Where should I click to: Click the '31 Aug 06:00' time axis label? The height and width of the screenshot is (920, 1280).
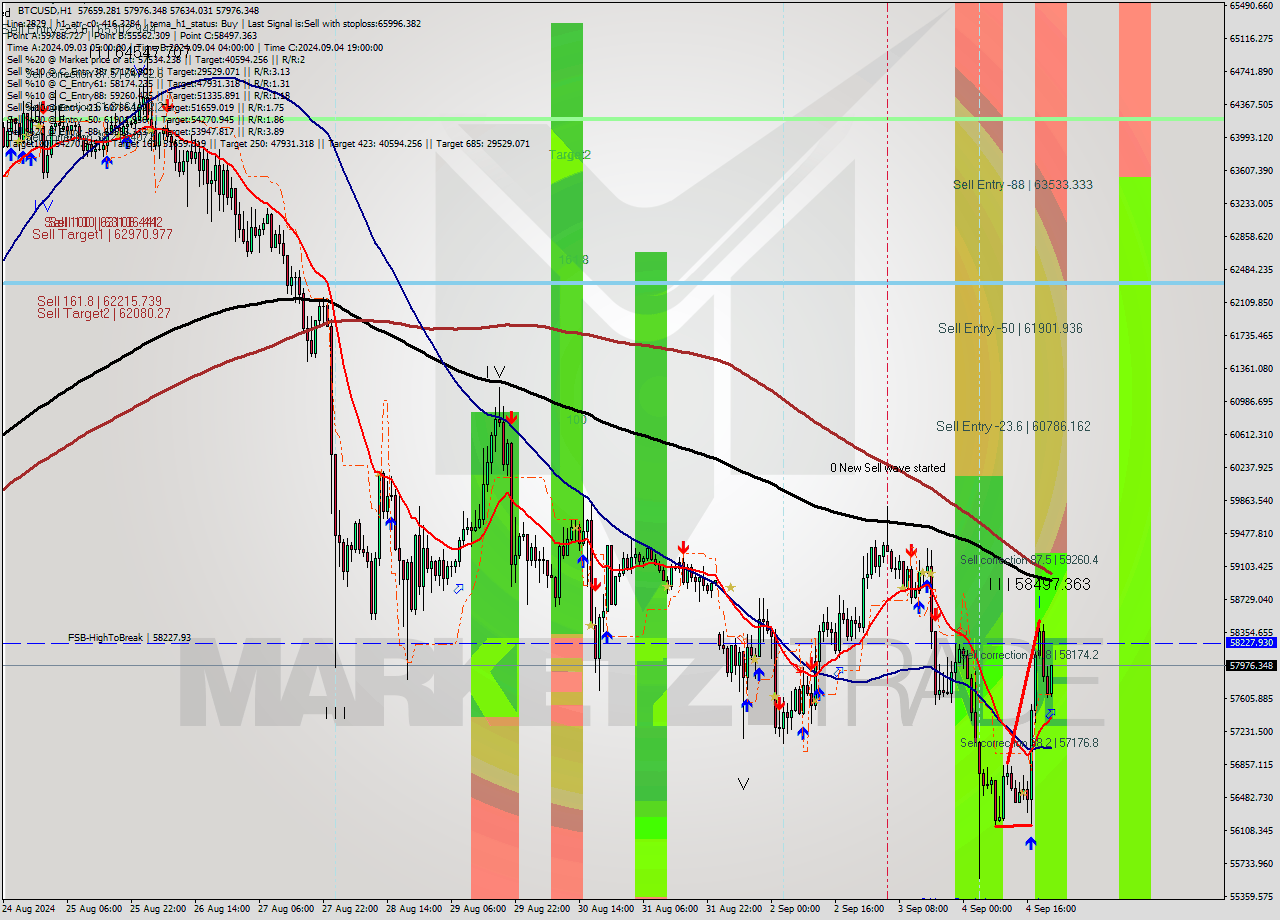coord(670,909)
